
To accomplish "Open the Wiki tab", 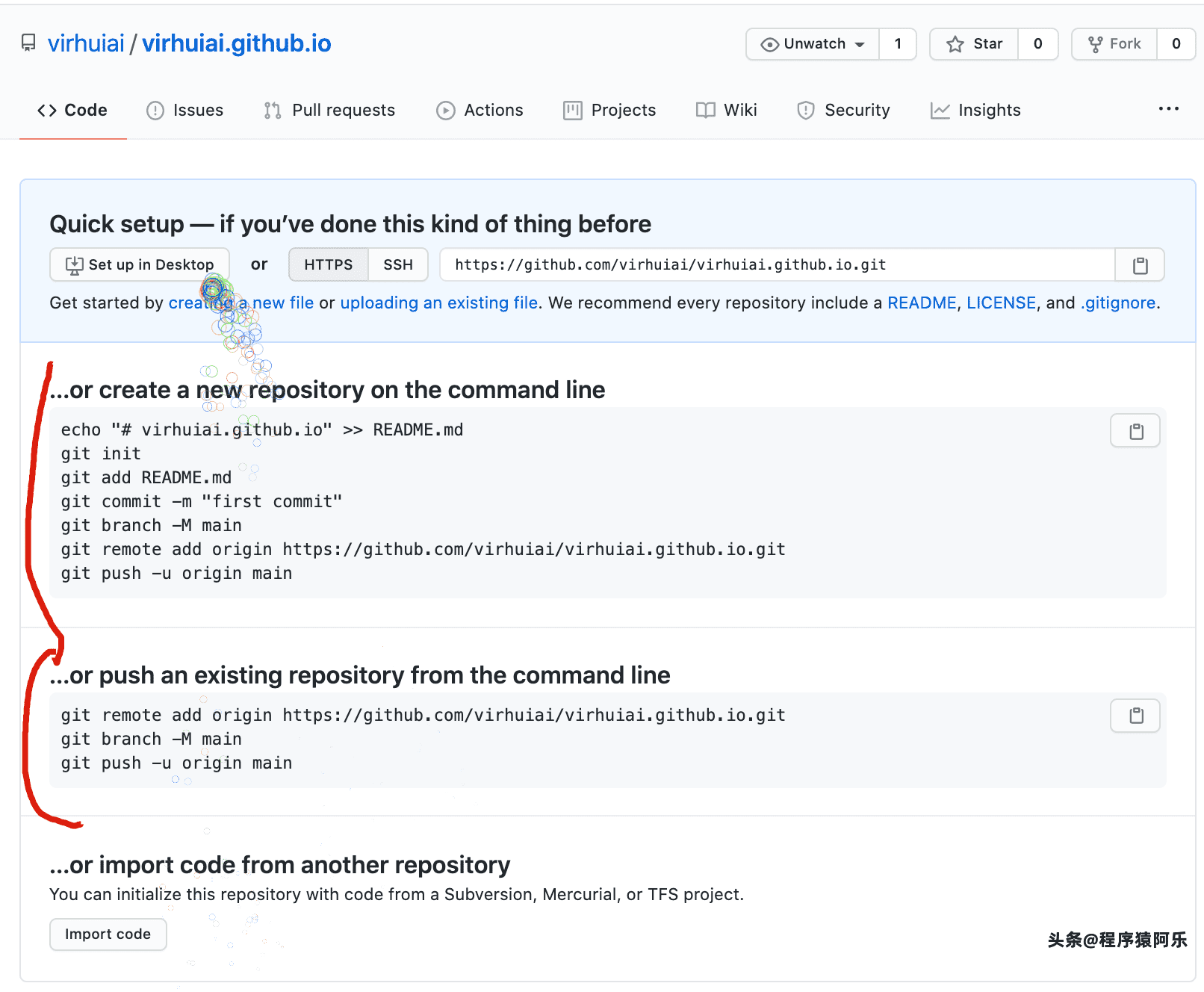I will 726,111.
